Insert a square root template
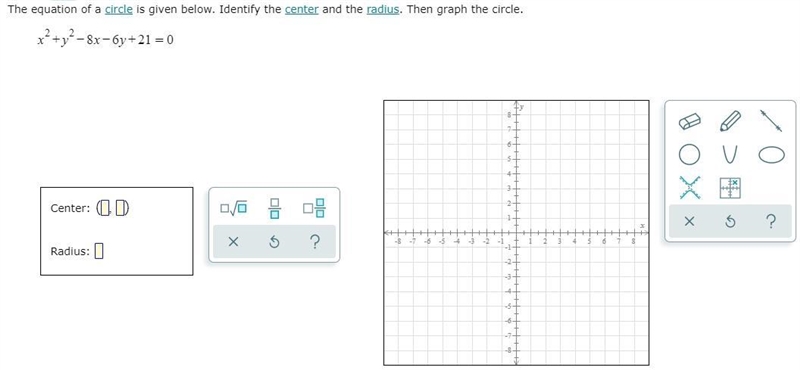 click(234, 208)
